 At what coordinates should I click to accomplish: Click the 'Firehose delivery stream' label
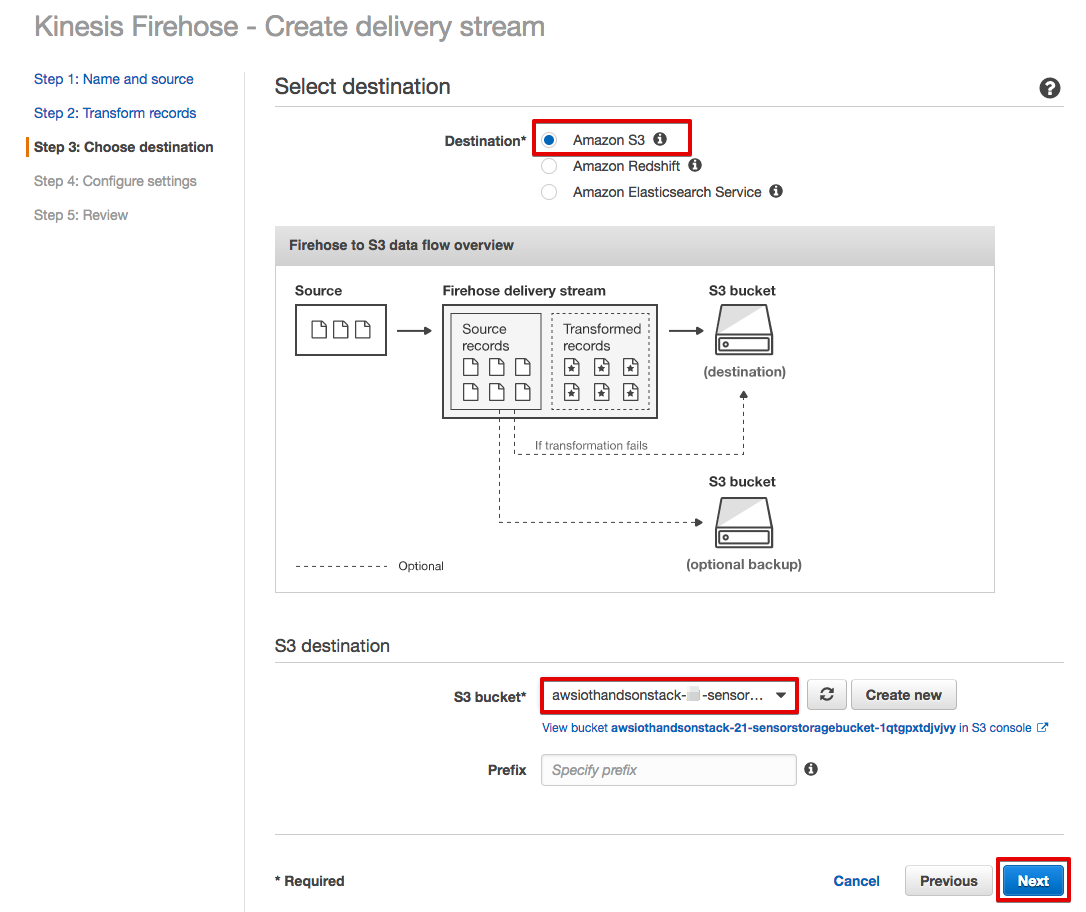pyautogui.click(x=524, y=291)
